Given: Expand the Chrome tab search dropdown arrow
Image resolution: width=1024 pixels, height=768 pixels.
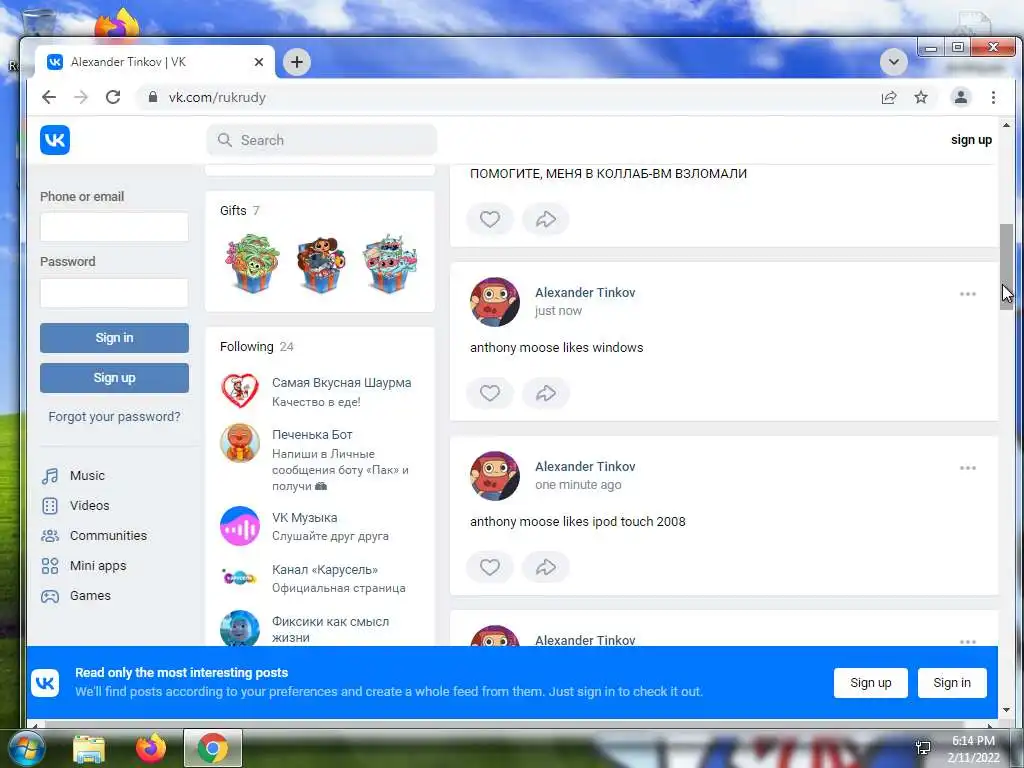Looking at the screenshot, I should point(893,62).
